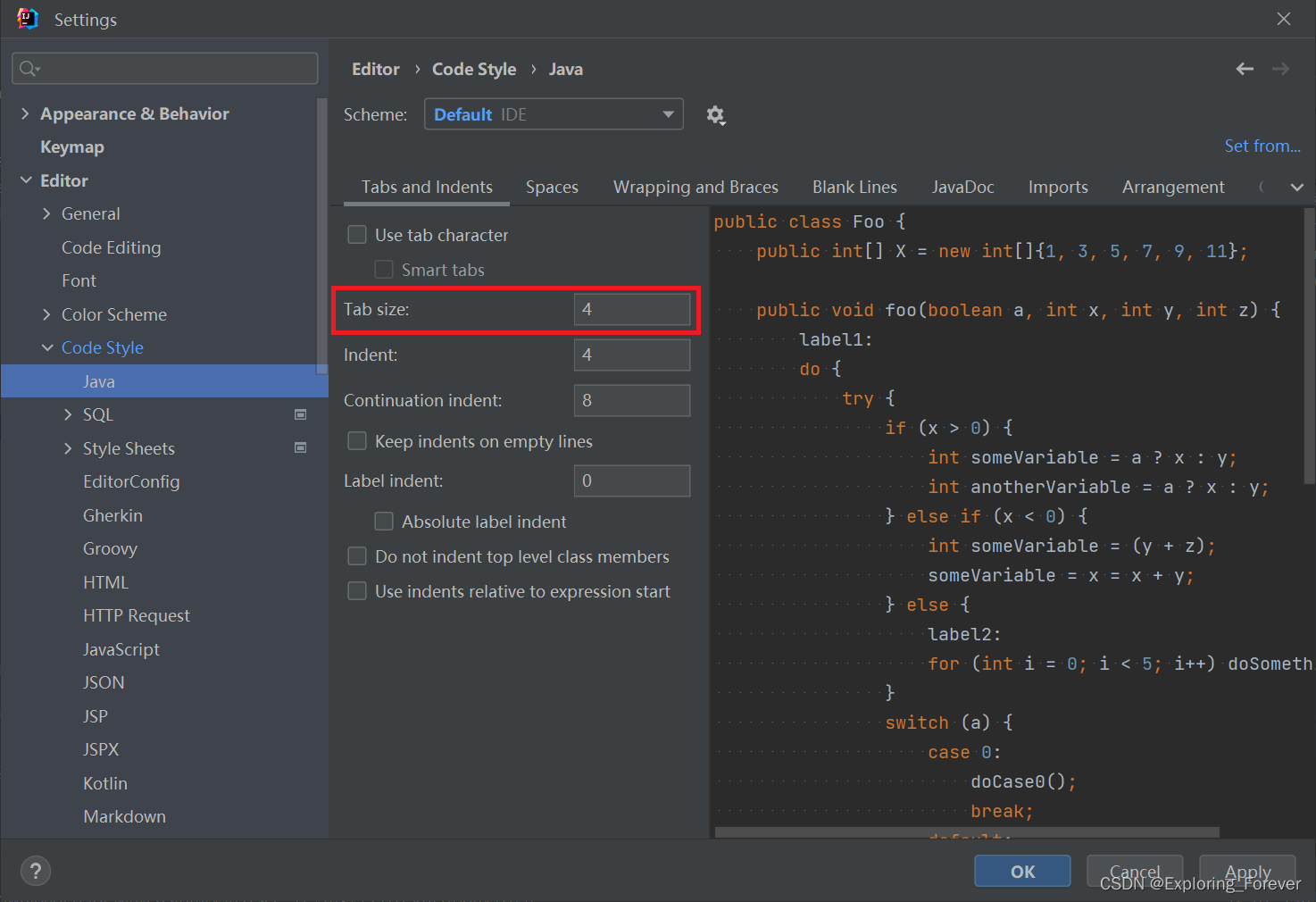Open the Scheme dropdown

(554, 114)
